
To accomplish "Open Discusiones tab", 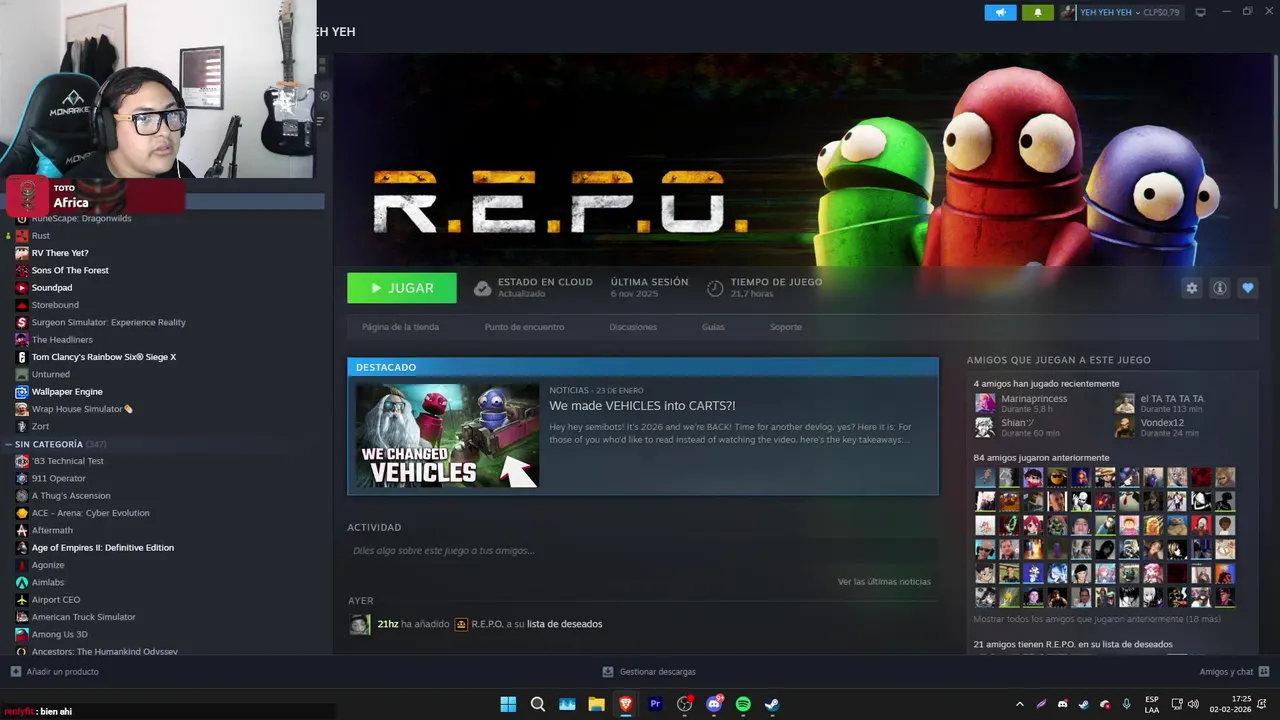I will 633,327.
